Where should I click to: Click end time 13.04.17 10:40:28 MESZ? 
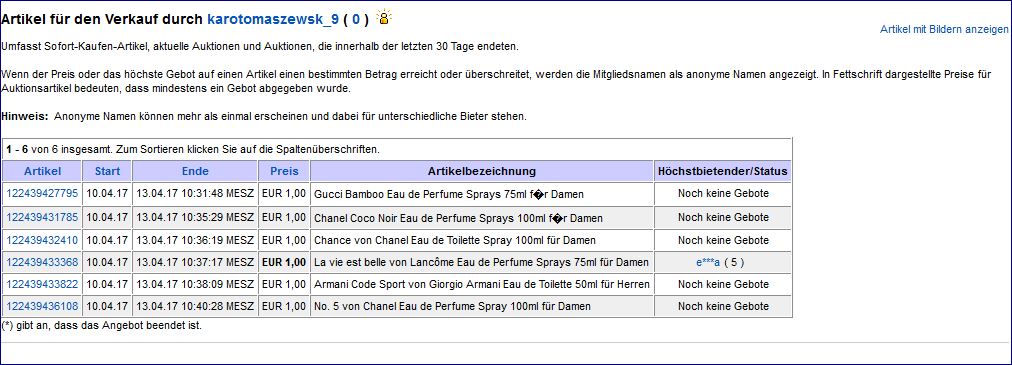(195, 306)
